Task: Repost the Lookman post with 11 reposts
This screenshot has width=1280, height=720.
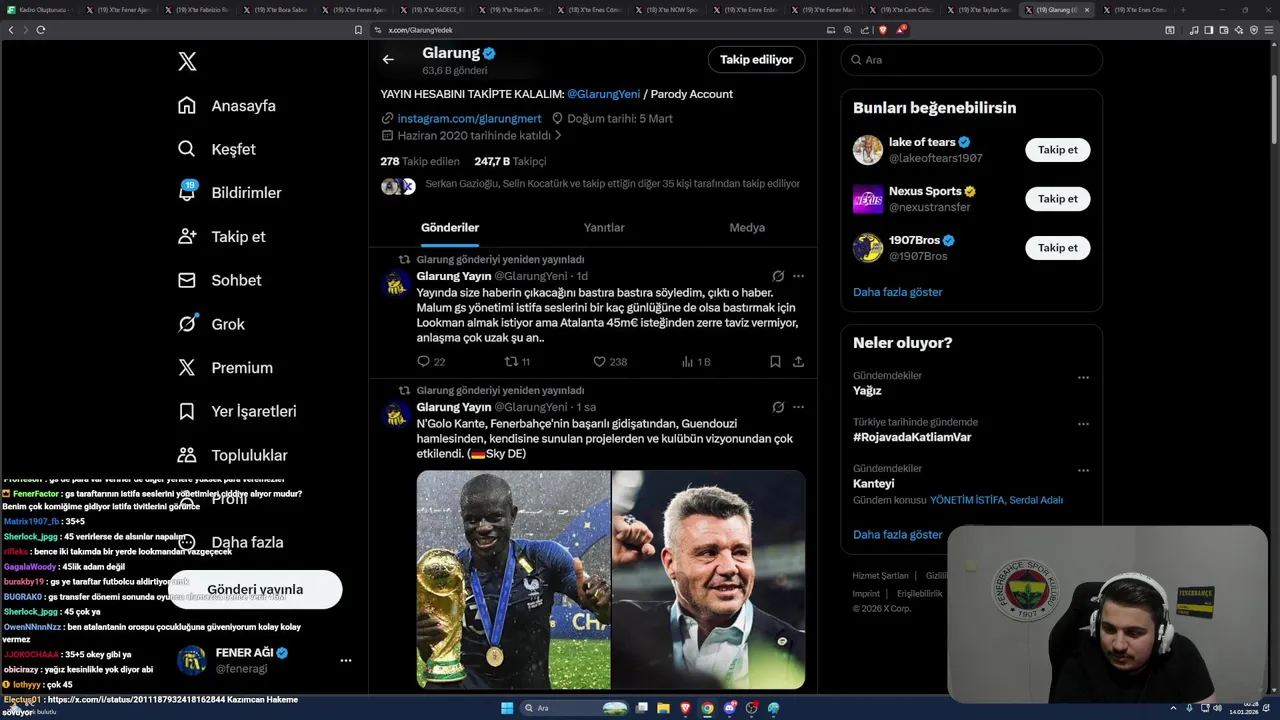Action: pyautogui.click(x=517, y=362)
